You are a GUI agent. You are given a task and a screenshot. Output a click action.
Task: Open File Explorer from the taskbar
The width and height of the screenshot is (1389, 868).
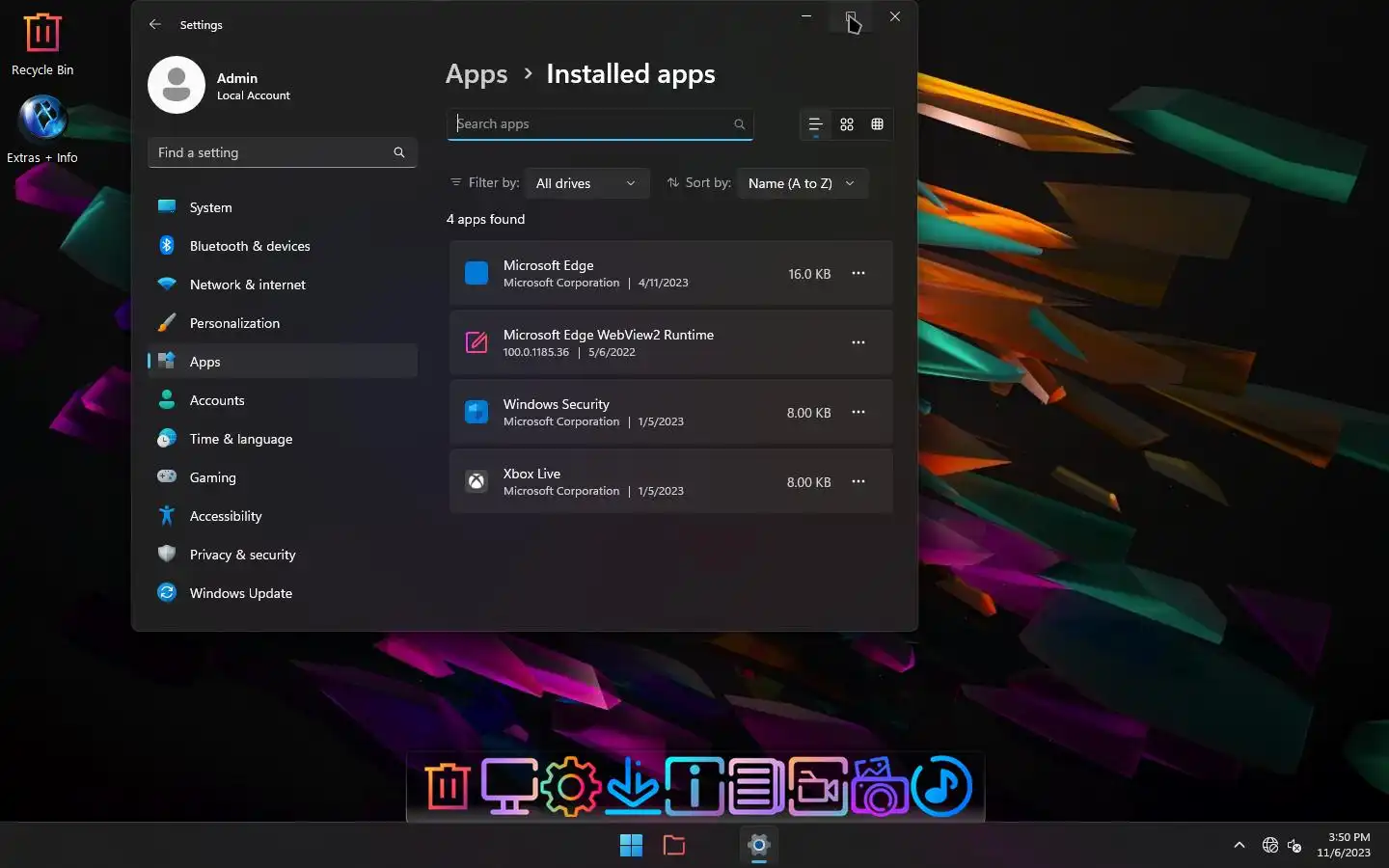coord(674,846)
